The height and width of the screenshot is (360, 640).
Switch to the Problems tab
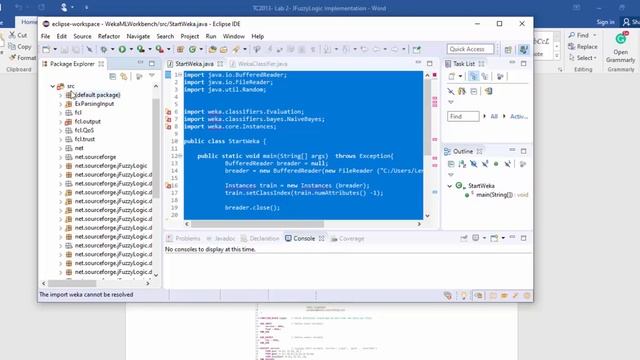click(184, 238)
